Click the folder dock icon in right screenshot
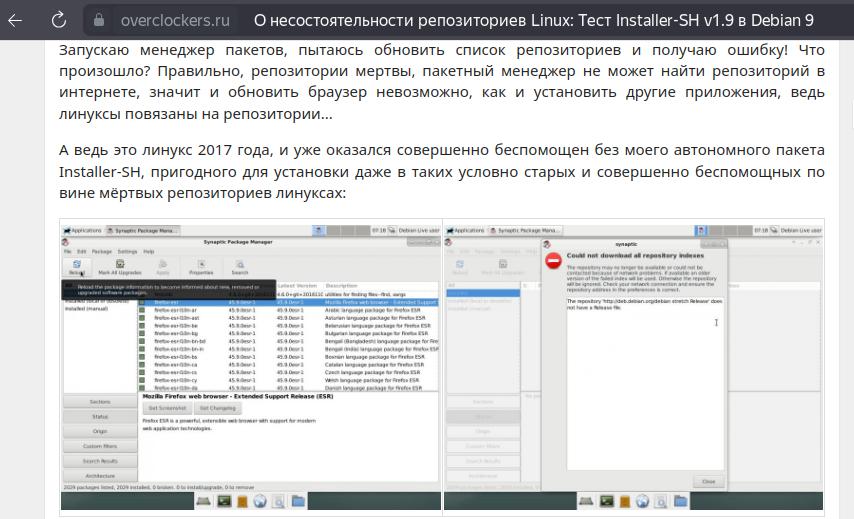Image resolution: width=854 pixels, height=519 pixels. [x=680, y=501]
